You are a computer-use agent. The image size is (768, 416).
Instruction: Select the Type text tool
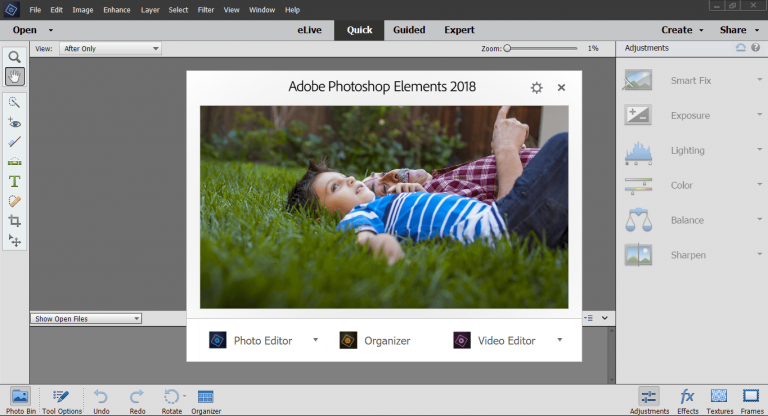click(14, 181)
